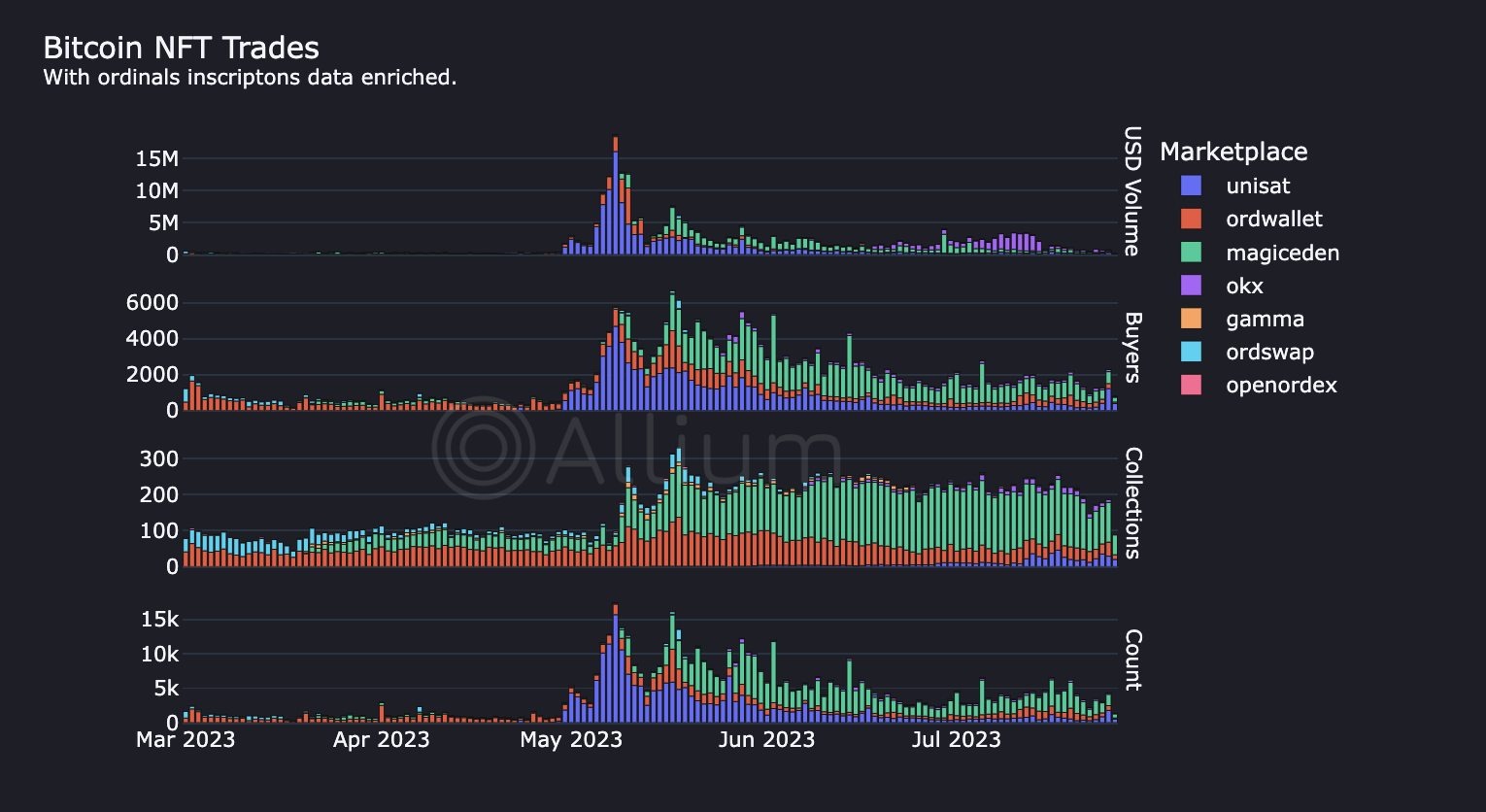The image size is (1486, 812).
Task: Click the Mar 2023 x-axis label
Action: 186,740
